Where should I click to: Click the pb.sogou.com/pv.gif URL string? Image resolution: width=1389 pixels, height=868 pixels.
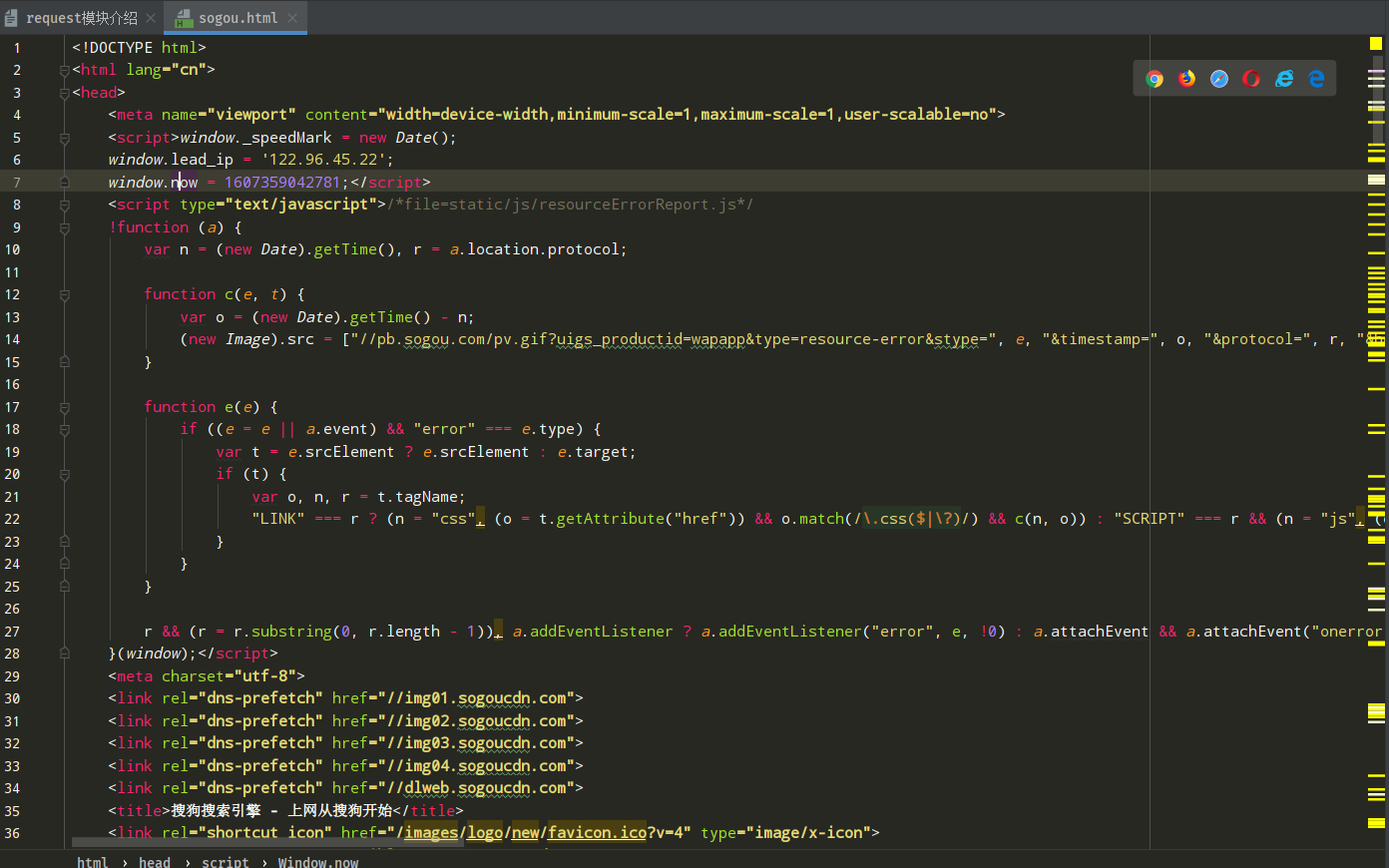tap(674, 339)
